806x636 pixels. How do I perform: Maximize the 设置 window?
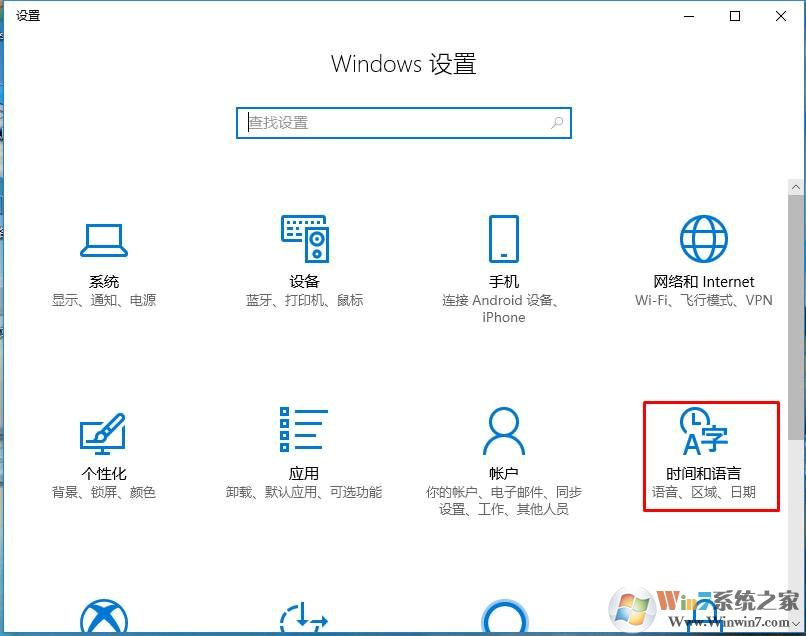(x=735, y=16)
